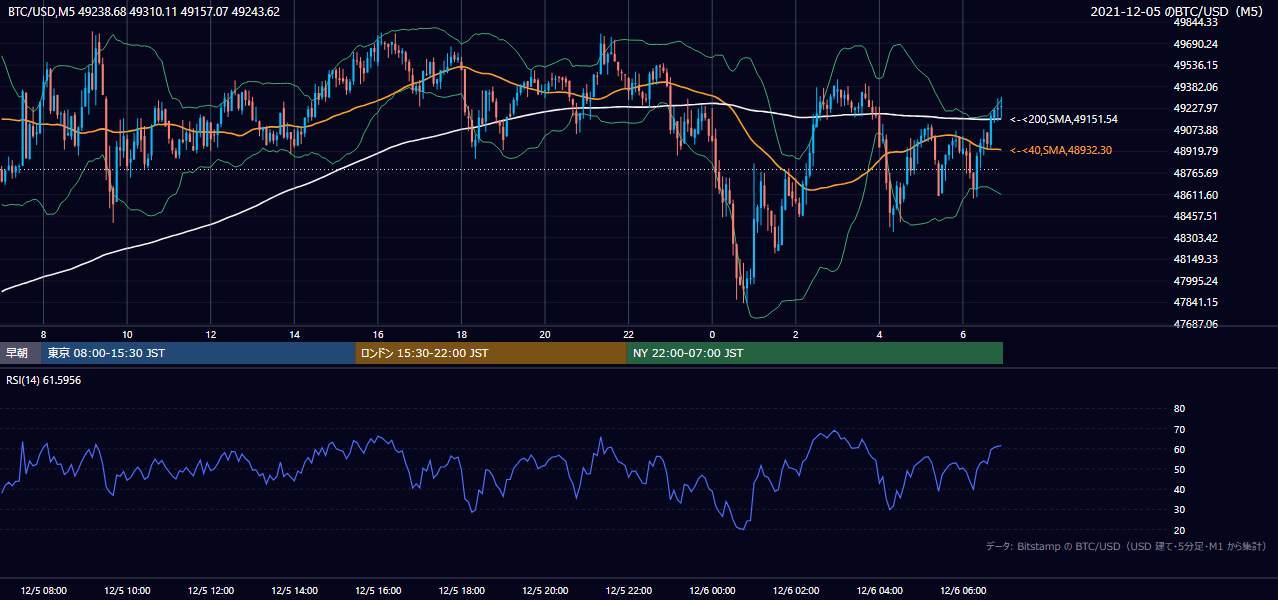Pick the 12/5 20:00 time label
Image resolution: width=1278 pixels, height=600 pixels.
545,591
